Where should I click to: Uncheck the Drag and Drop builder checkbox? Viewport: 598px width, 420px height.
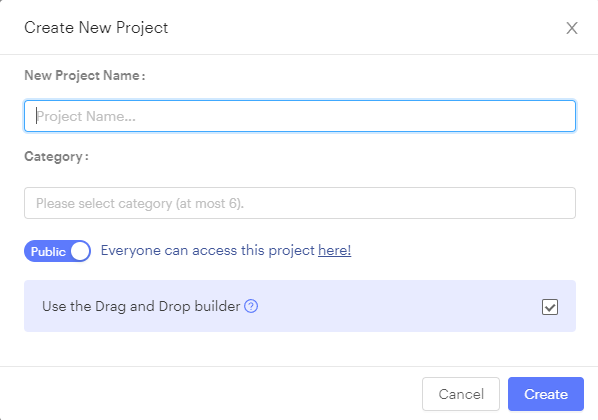pyautogui.click(x=550, y=307)
